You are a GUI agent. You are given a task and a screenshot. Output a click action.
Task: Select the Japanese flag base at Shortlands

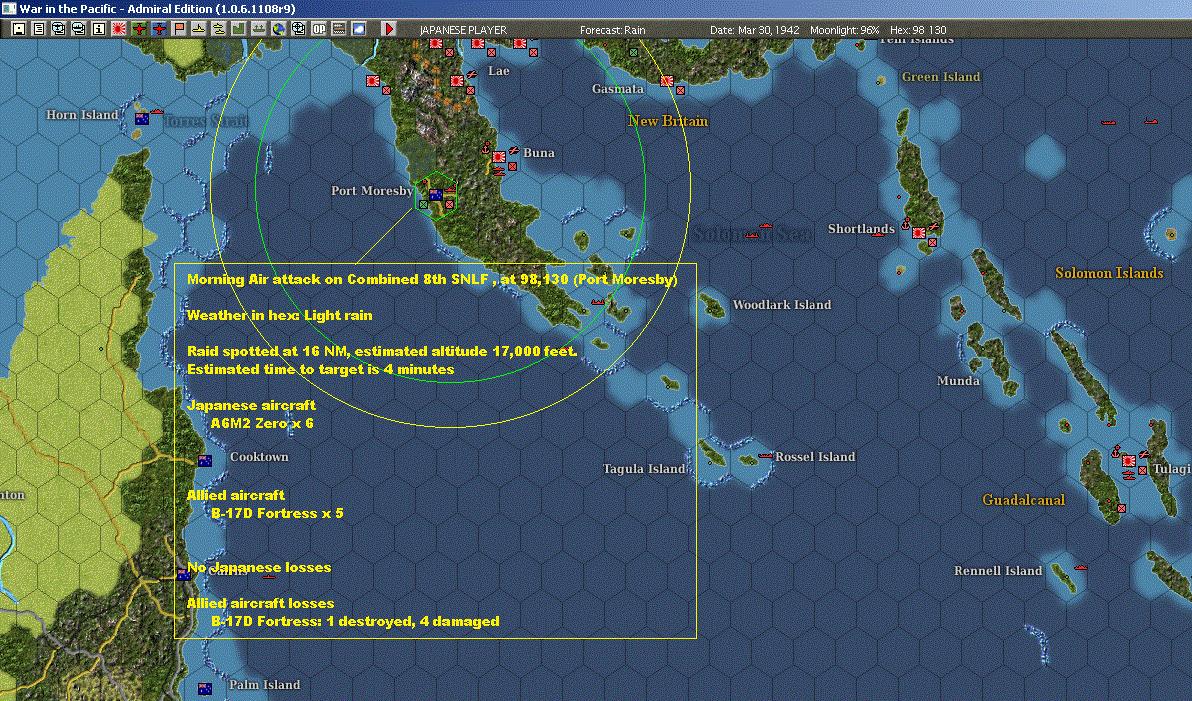(918, 233)
